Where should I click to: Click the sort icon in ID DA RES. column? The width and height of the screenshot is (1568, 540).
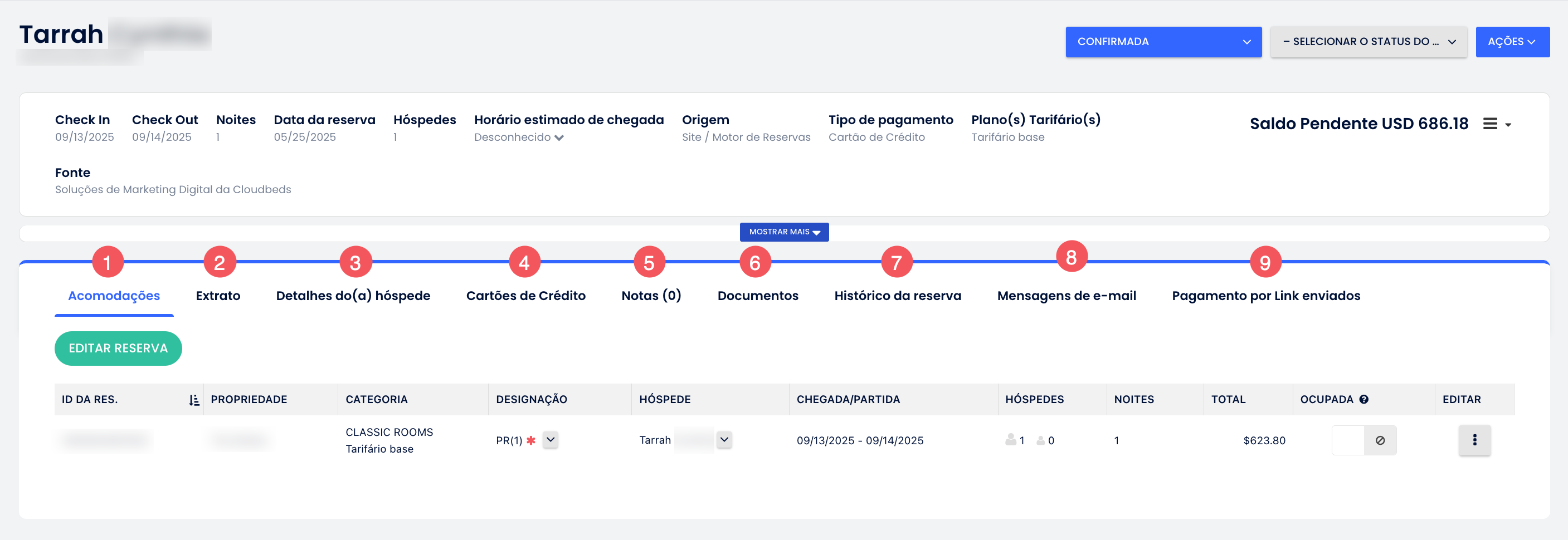pos(193,400)
